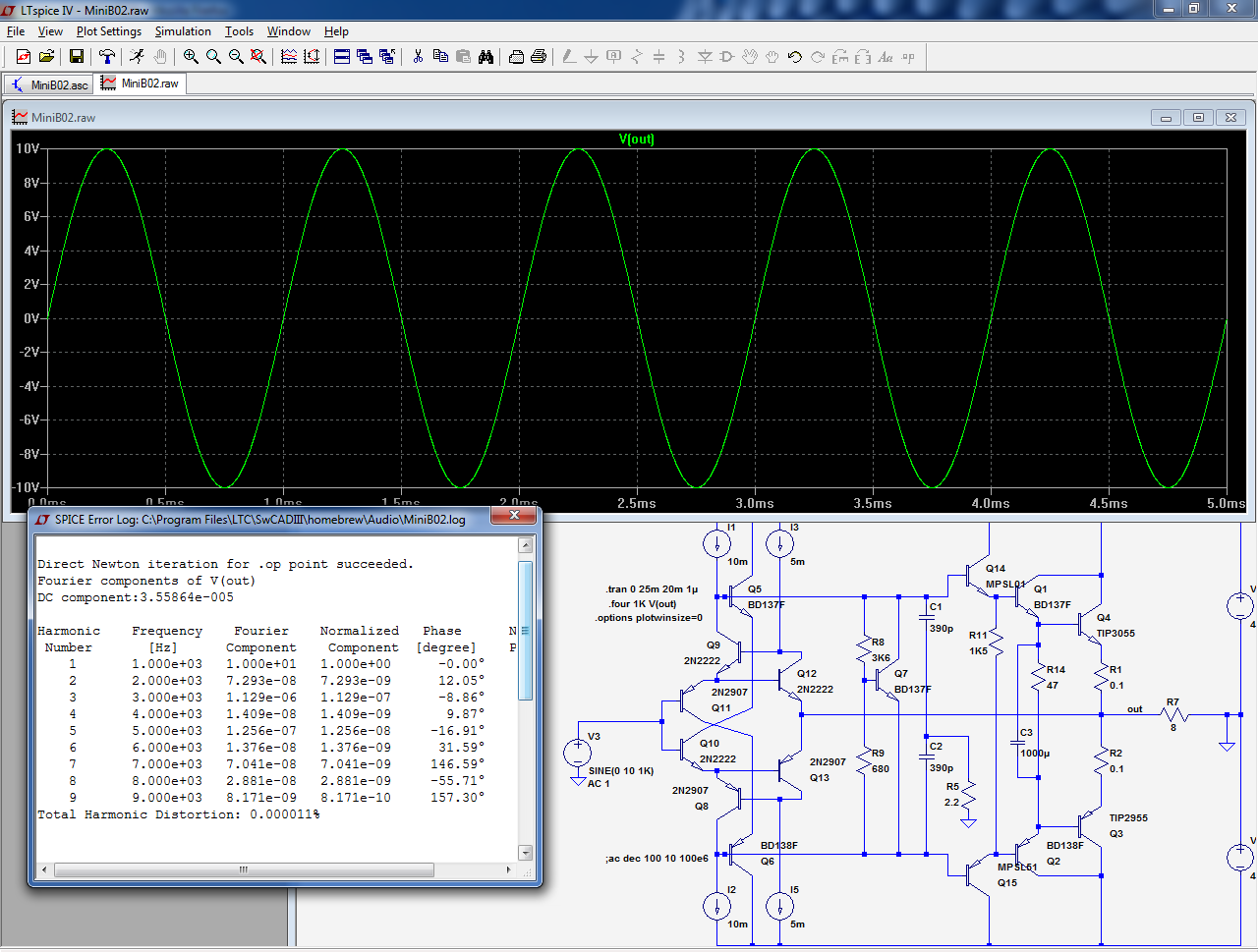Select the Diode tool

(x=705, y=57)
